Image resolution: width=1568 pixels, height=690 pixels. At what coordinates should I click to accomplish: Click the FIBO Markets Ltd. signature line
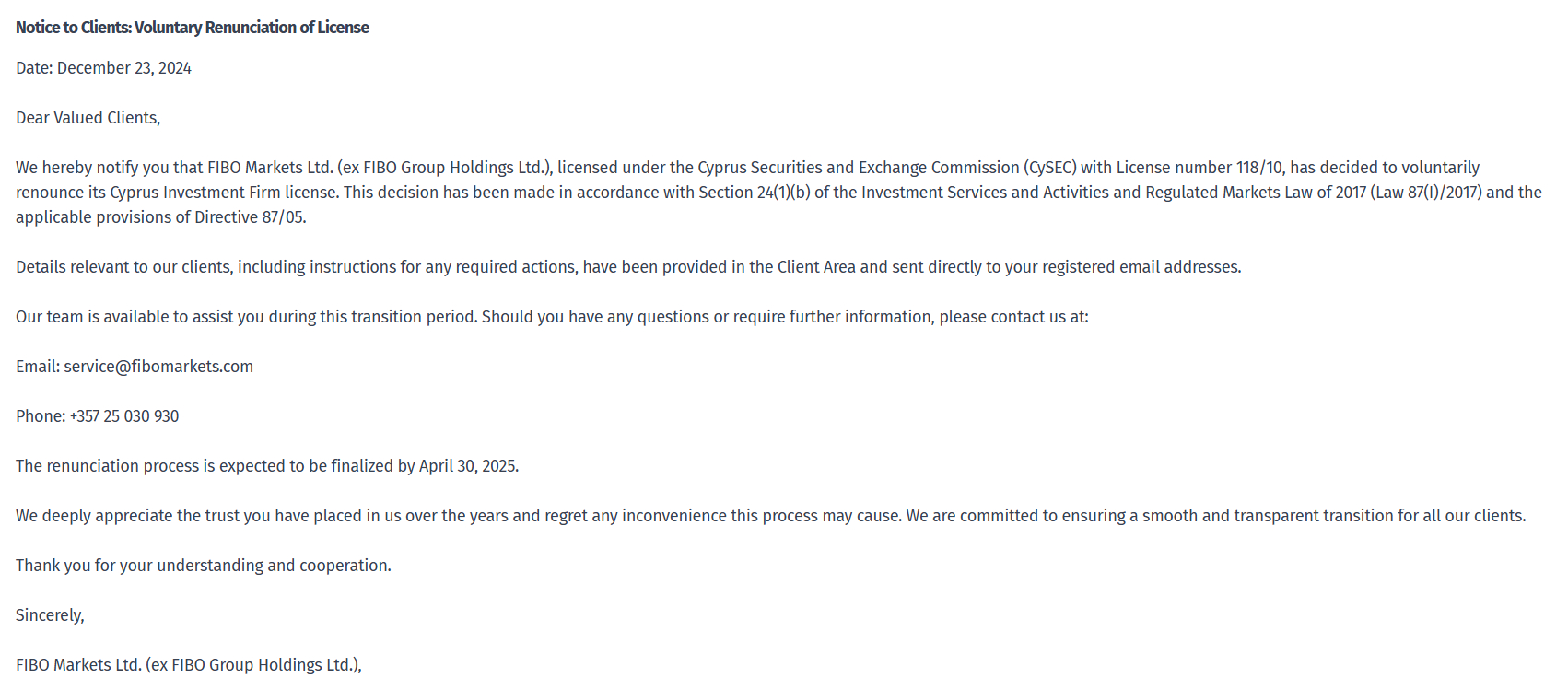coord(188,665)
